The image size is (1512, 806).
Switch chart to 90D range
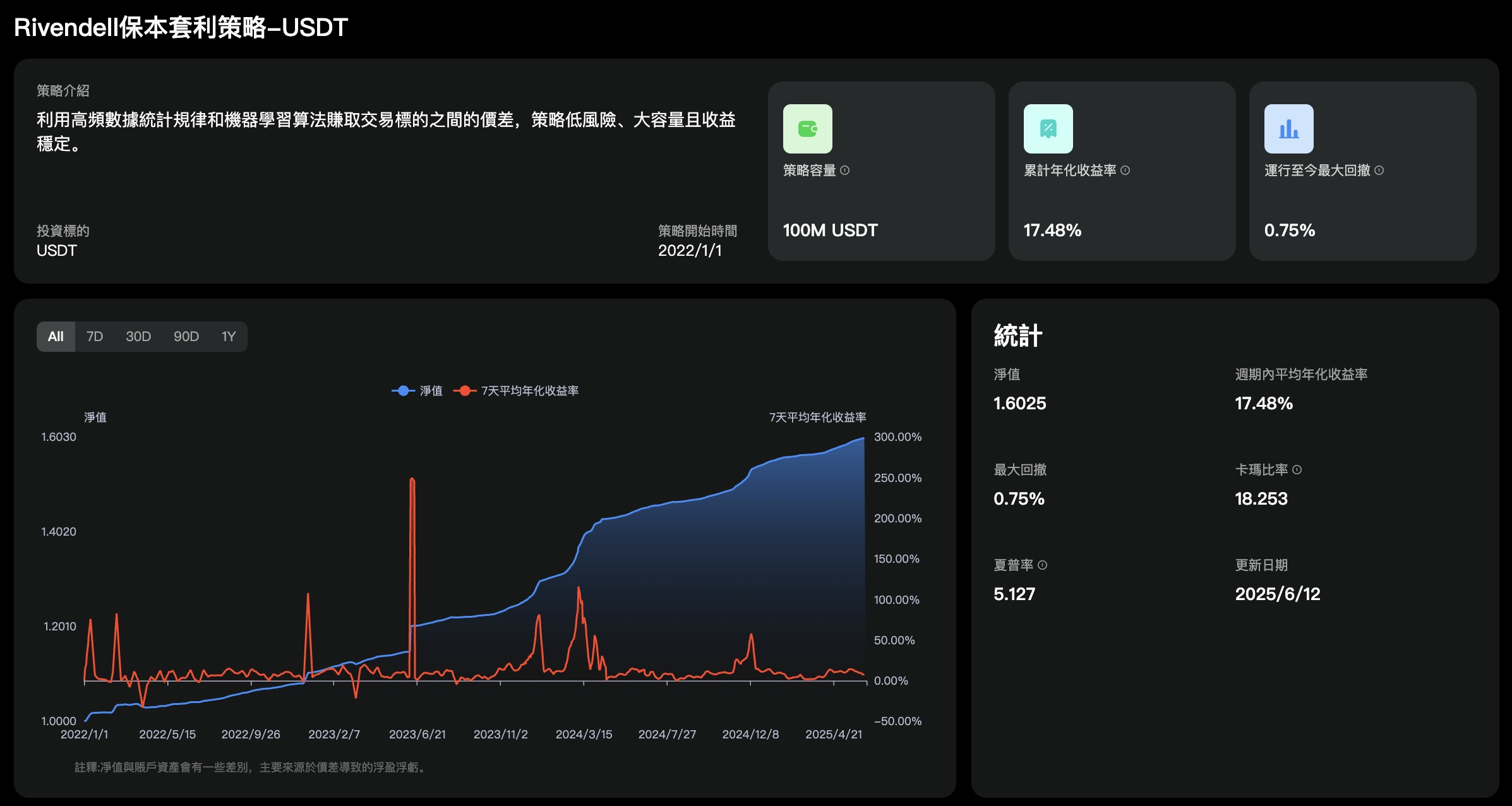click(x=186, y=337)
